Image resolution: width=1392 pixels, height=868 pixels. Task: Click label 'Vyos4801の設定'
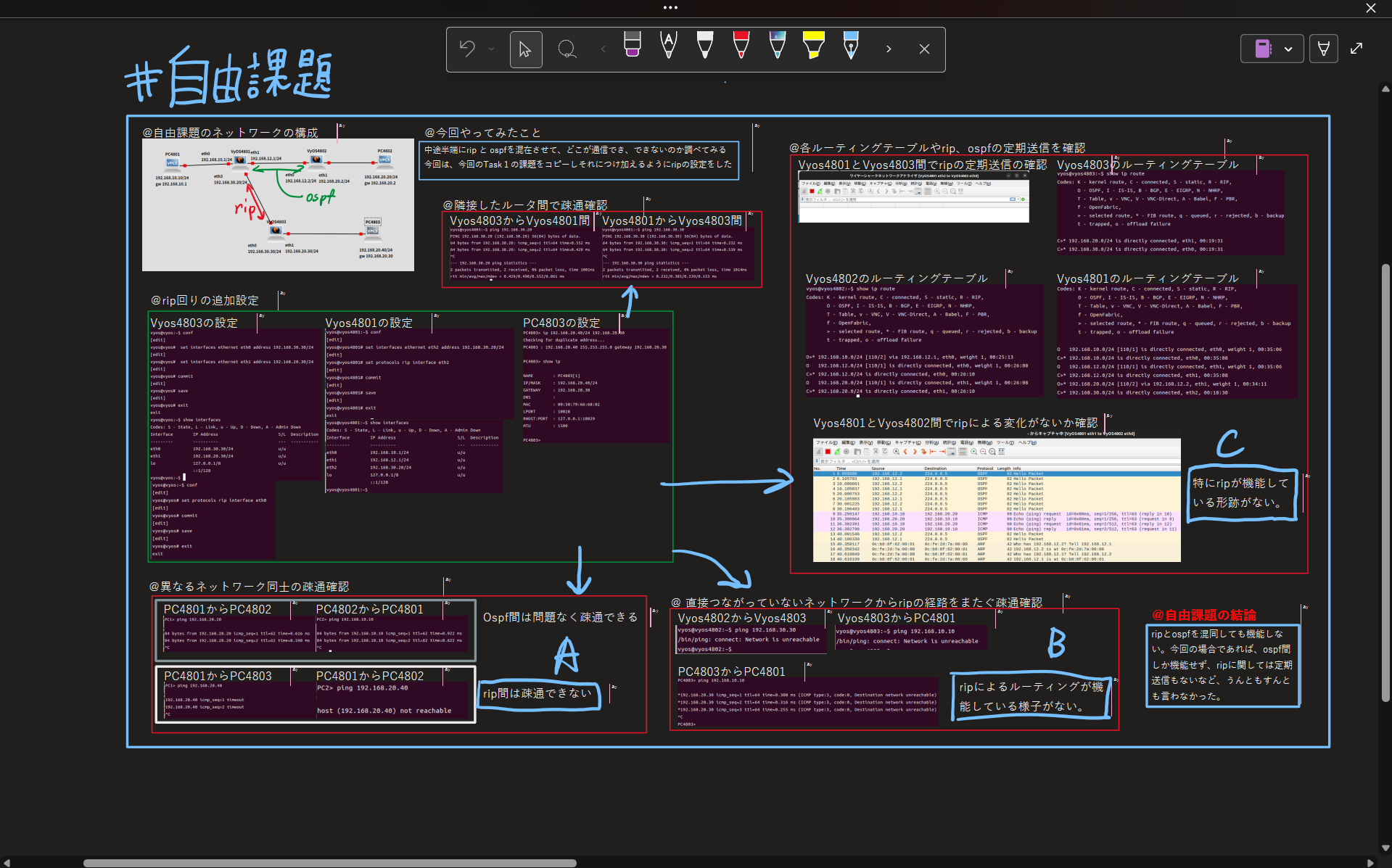tap(368, 323)
